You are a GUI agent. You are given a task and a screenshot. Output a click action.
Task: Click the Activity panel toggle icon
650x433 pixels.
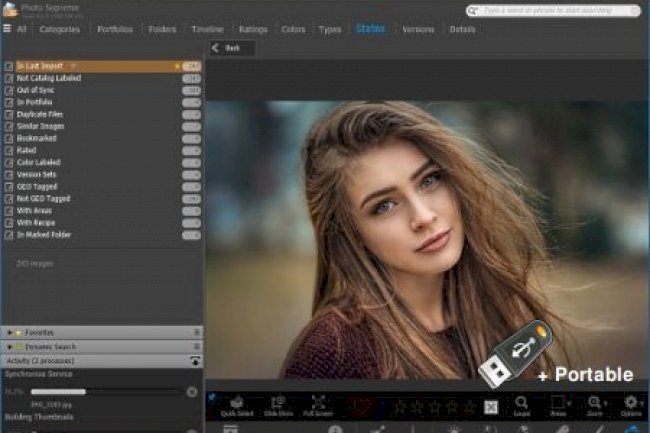pos(195,361)
